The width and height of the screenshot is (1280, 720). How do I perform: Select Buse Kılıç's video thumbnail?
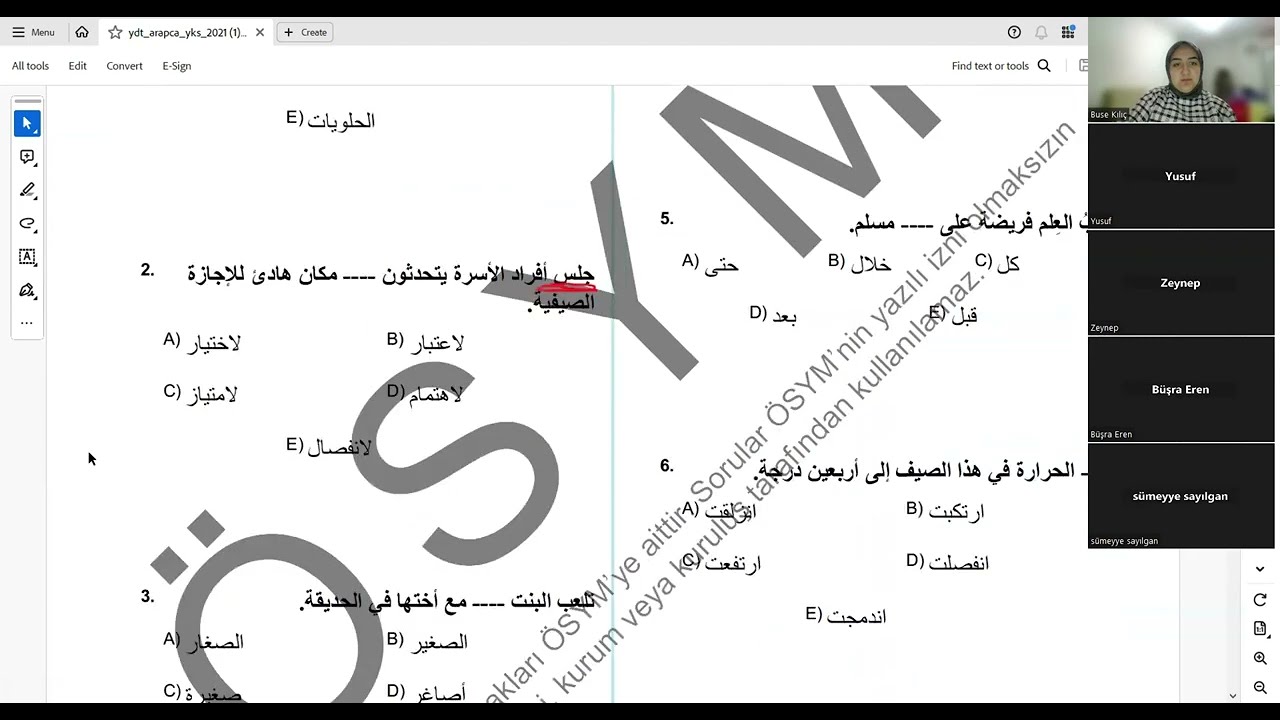pos(1181,70)
